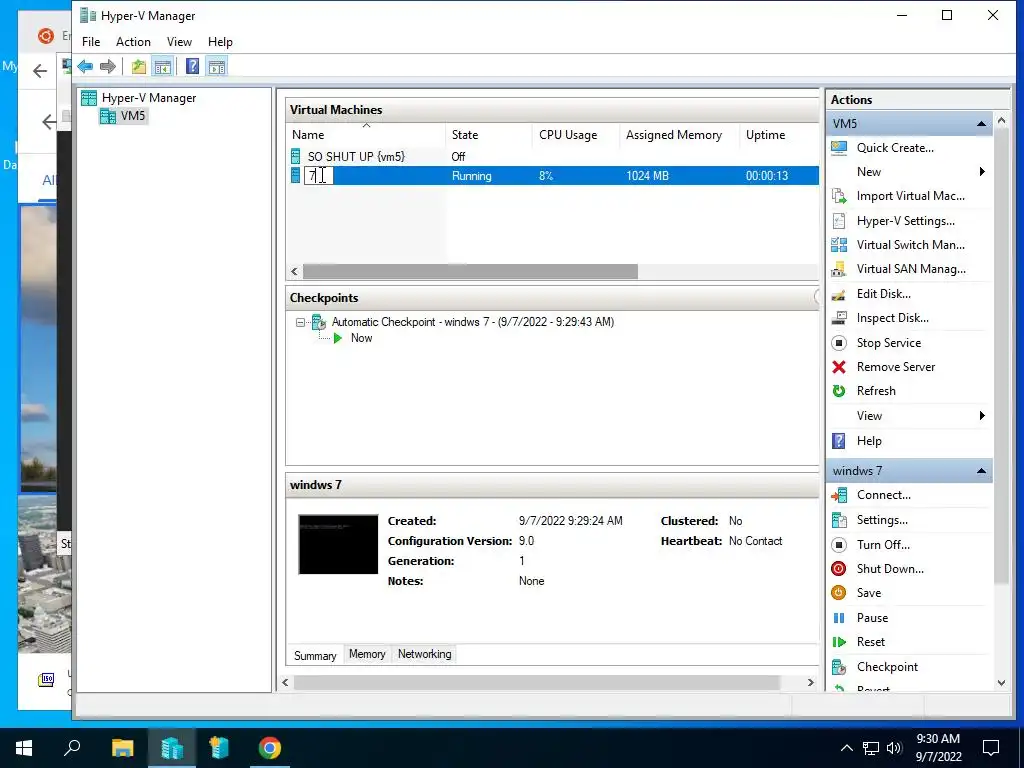Click Turn Off action
This screenshot has height=768, width=1024.
[x=883, y=545]
